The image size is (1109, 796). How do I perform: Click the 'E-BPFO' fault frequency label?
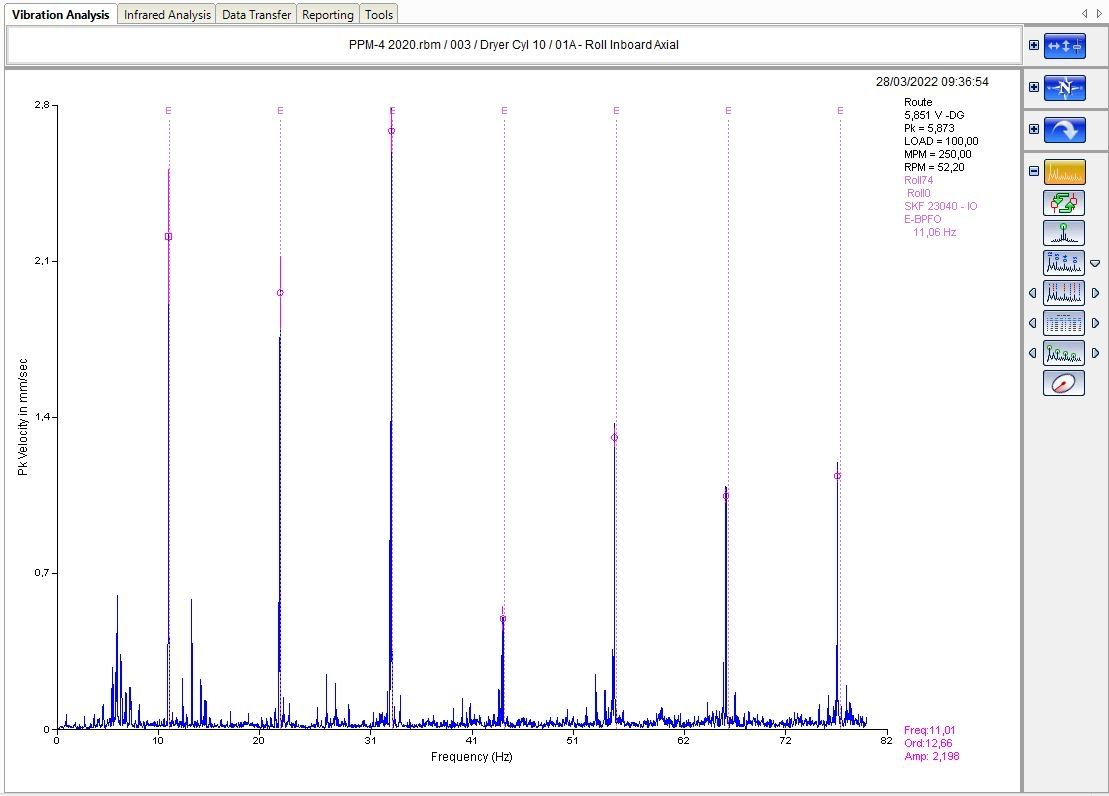922,219
